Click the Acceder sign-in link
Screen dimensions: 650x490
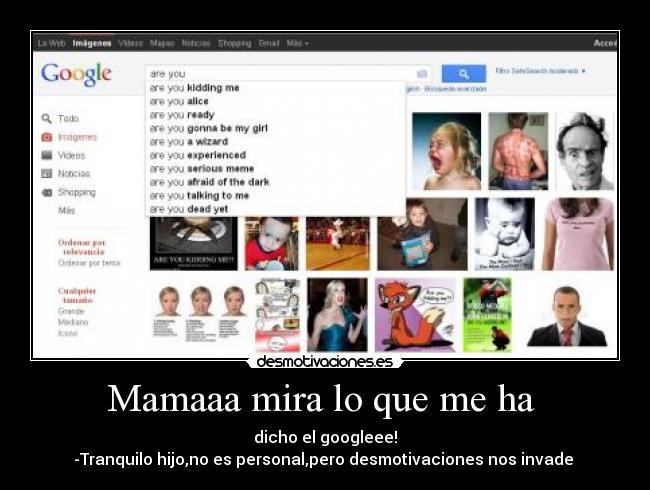(x=605, y=43)
